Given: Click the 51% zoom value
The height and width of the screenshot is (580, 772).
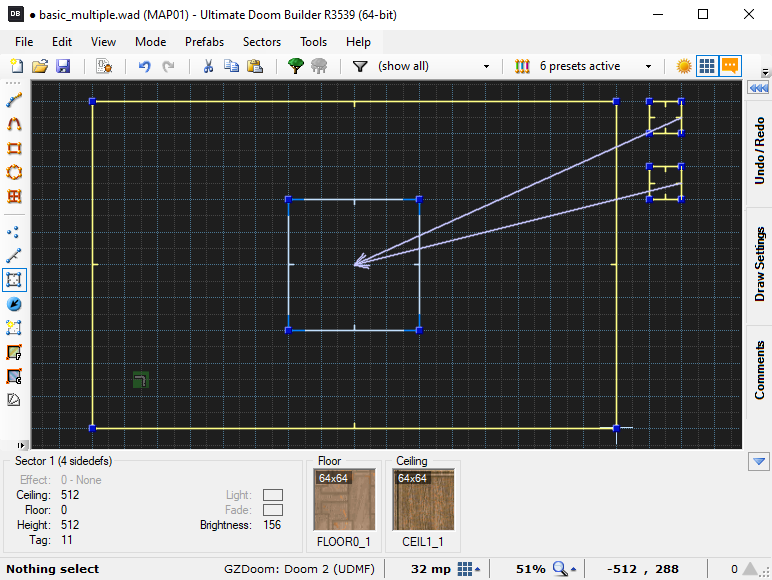Looking at the screenshot, I should coord(530,569).
